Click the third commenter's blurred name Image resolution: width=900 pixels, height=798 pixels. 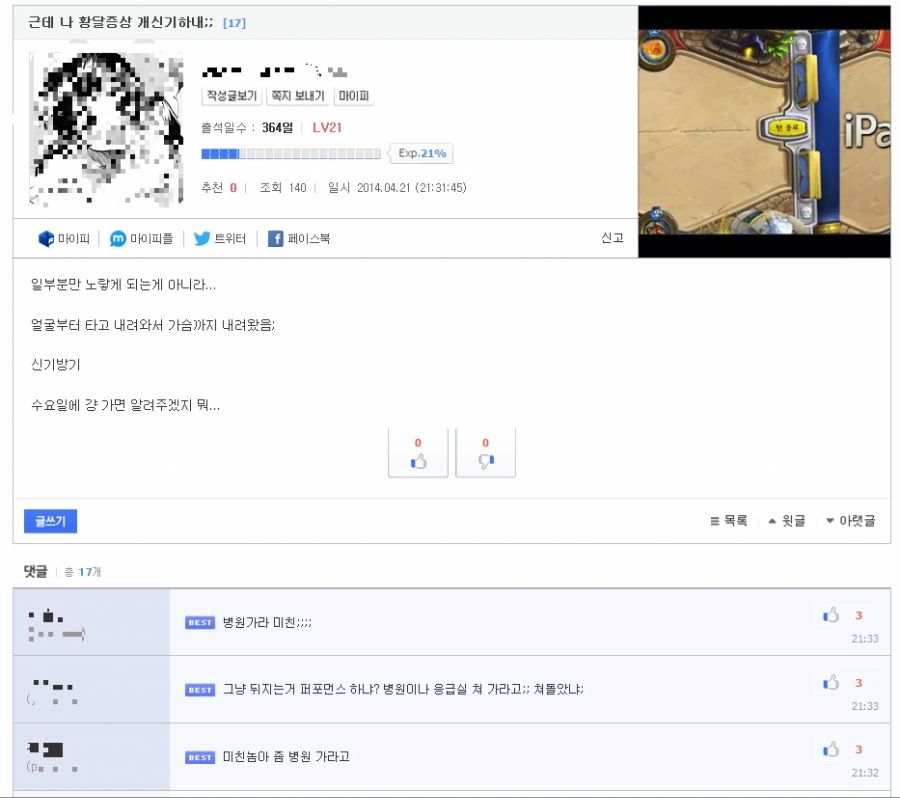(52, 758)
